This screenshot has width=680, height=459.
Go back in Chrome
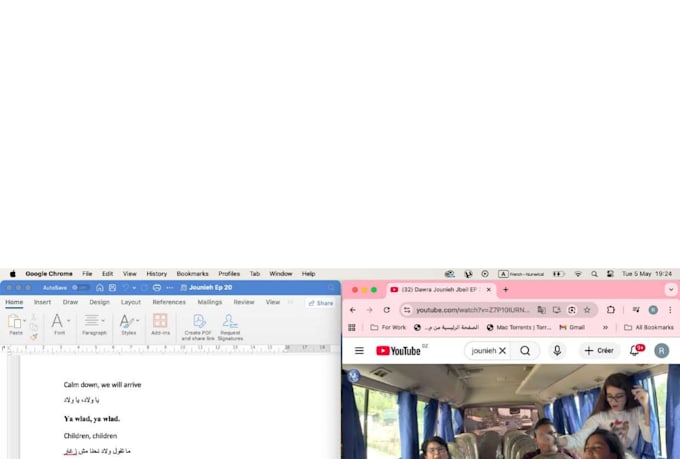tap(353, 310)
